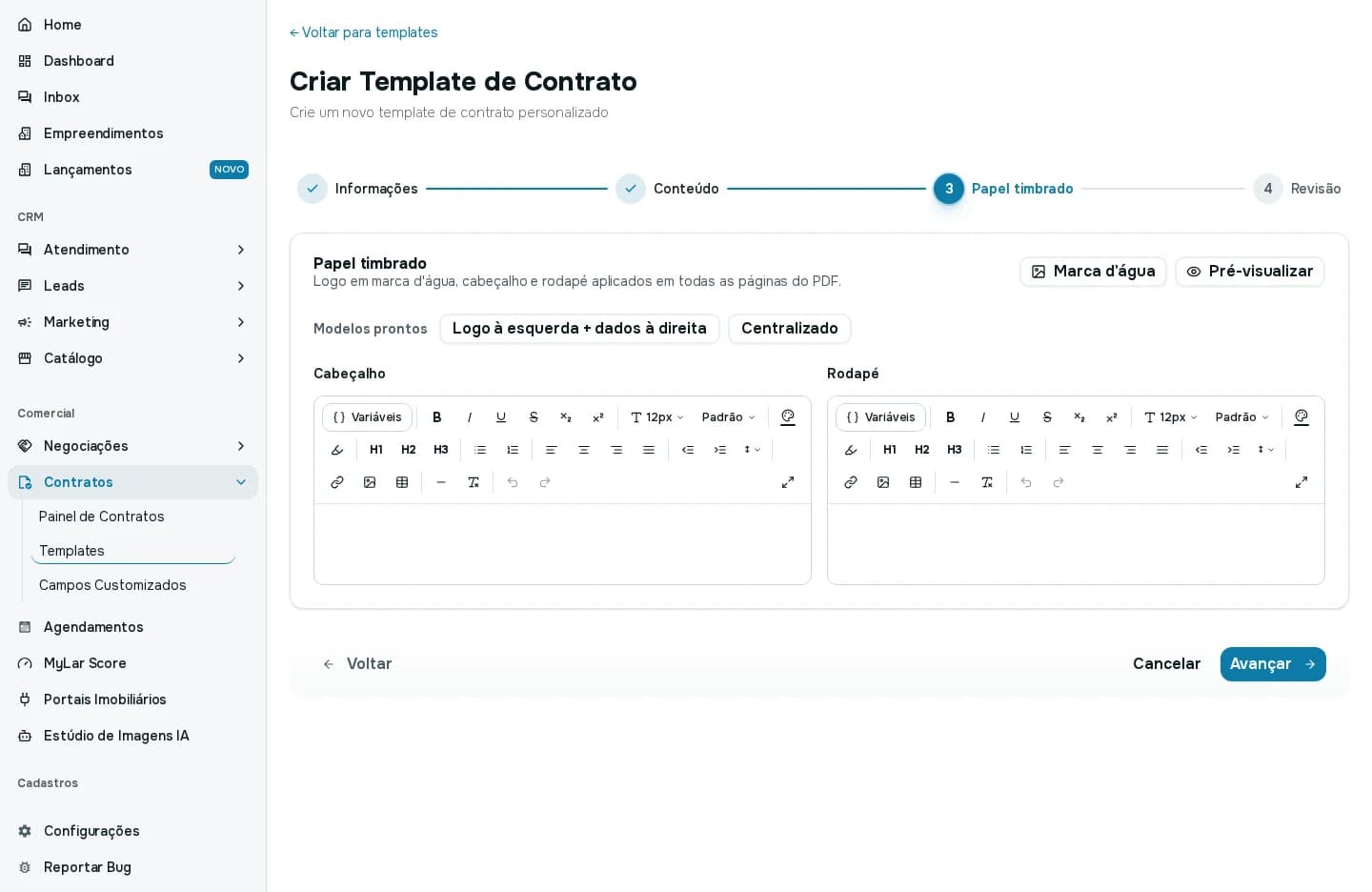Click the Avançar button
The width and height of the screenshot is (1372, 892).
click(1273, 664)
